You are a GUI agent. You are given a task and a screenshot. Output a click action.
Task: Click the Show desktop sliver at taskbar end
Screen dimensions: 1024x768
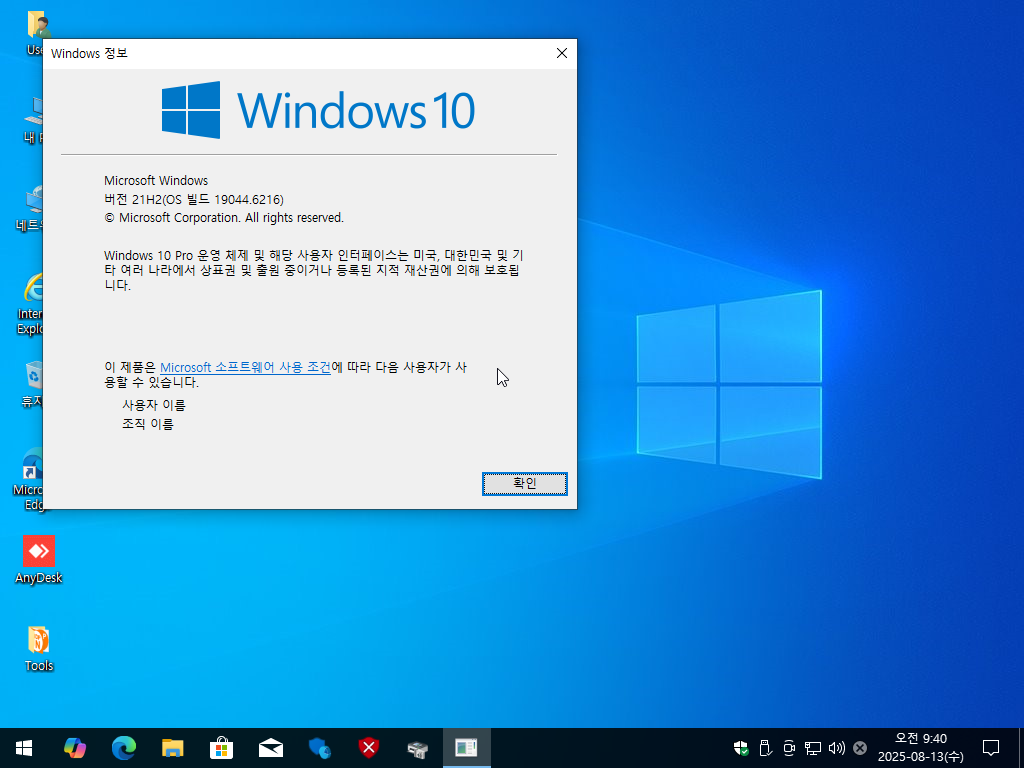1021,748
